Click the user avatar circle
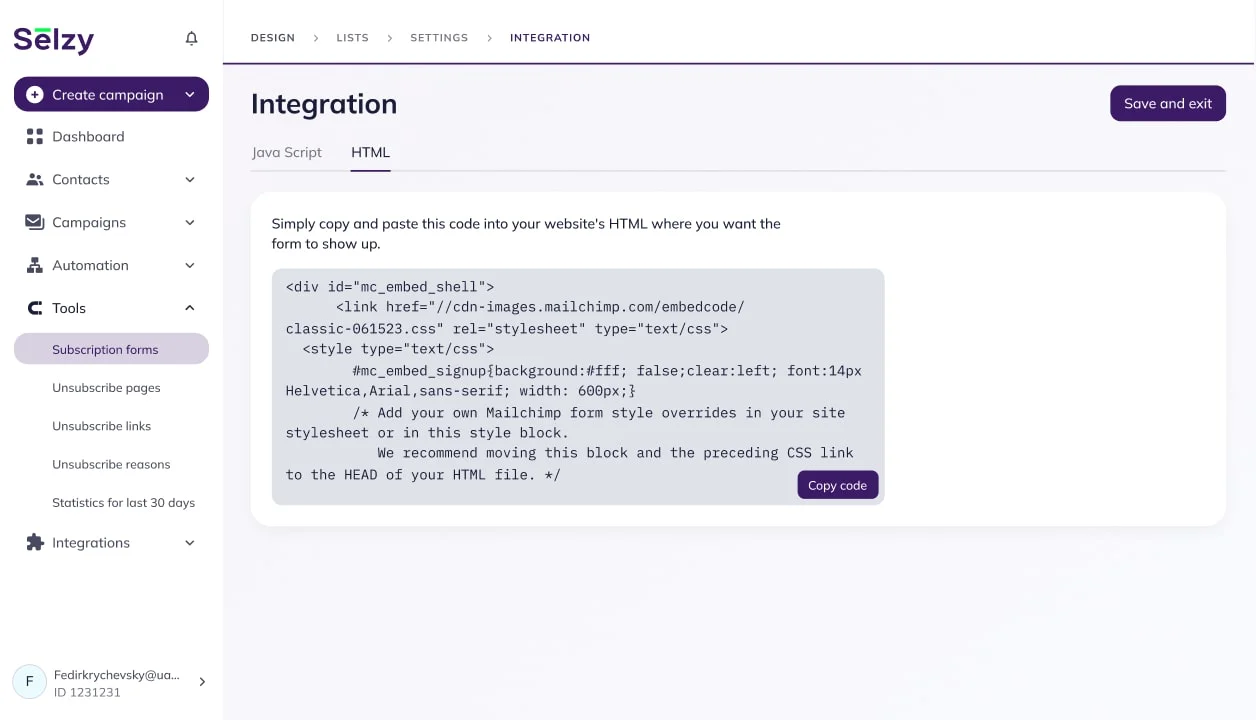Screen dimensions: 1256x720 pyautogui.click(x=29, y=682)
